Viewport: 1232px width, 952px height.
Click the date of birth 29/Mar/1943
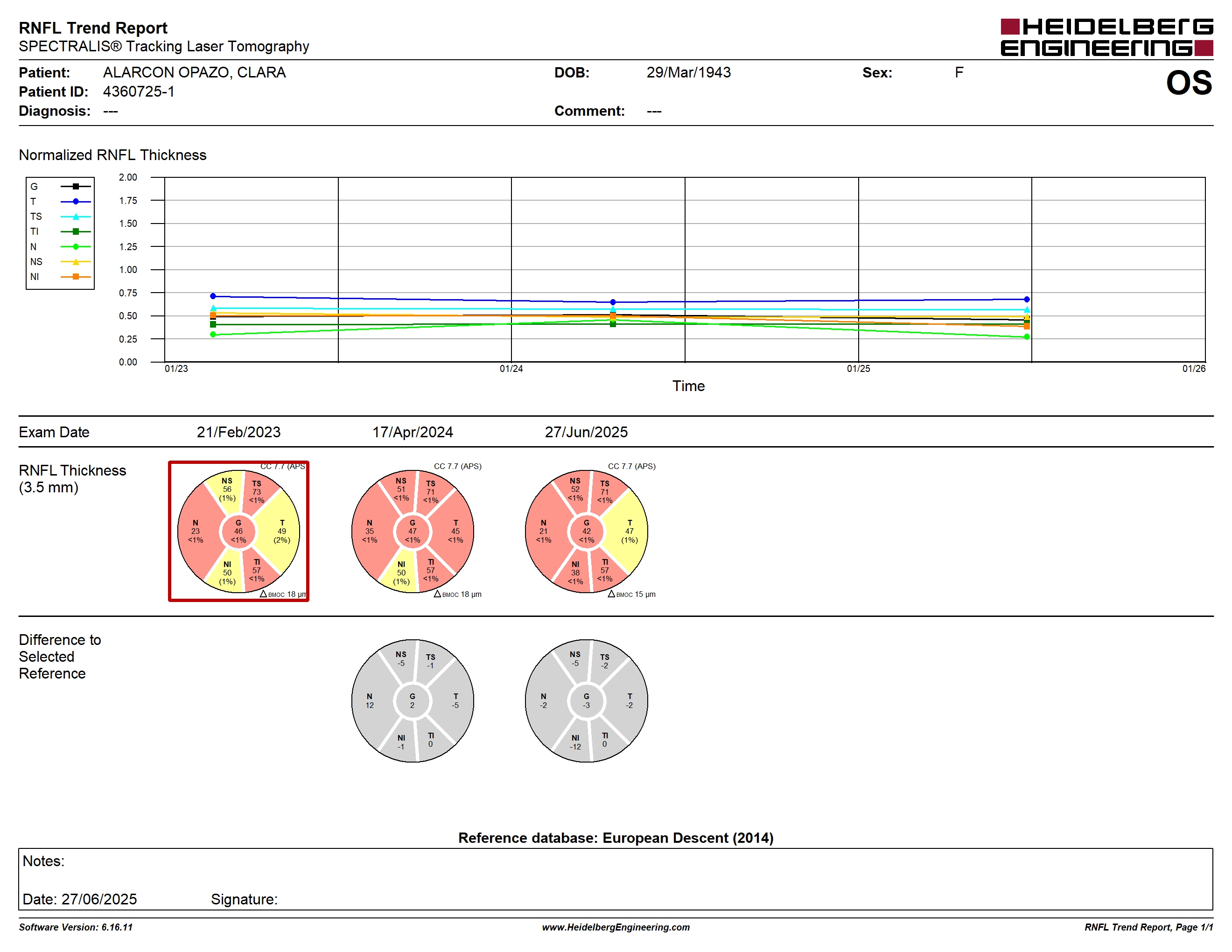point(689,72)
